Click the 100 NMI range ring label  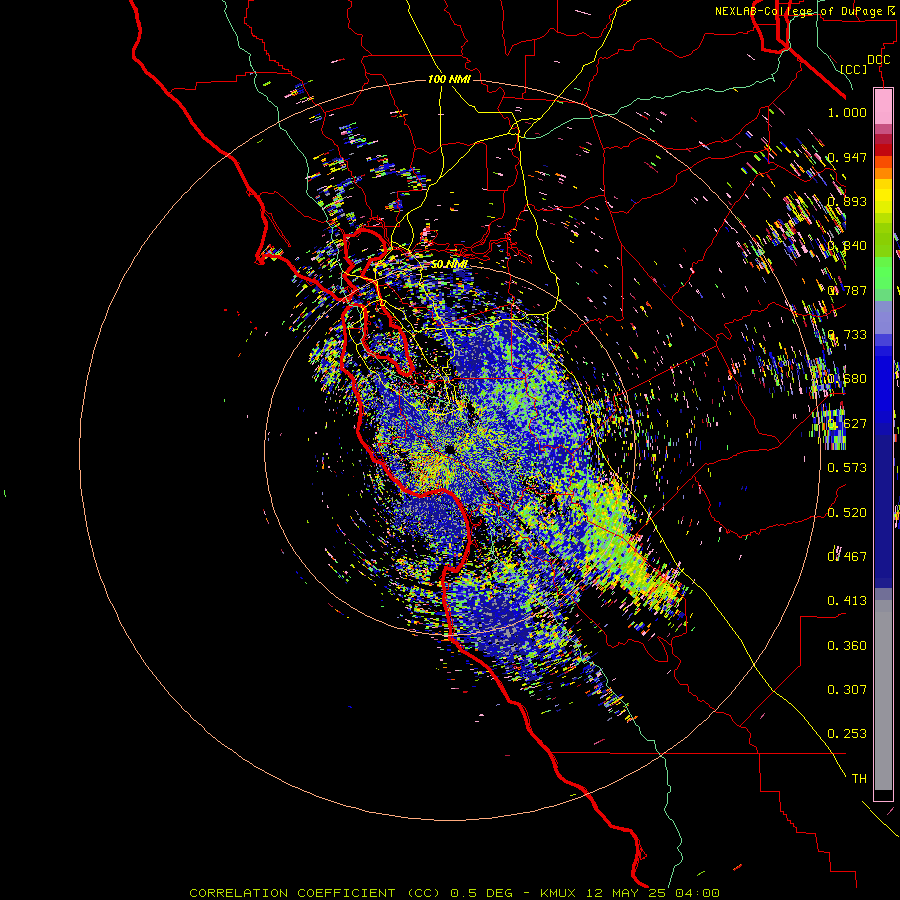pos(449,79)
